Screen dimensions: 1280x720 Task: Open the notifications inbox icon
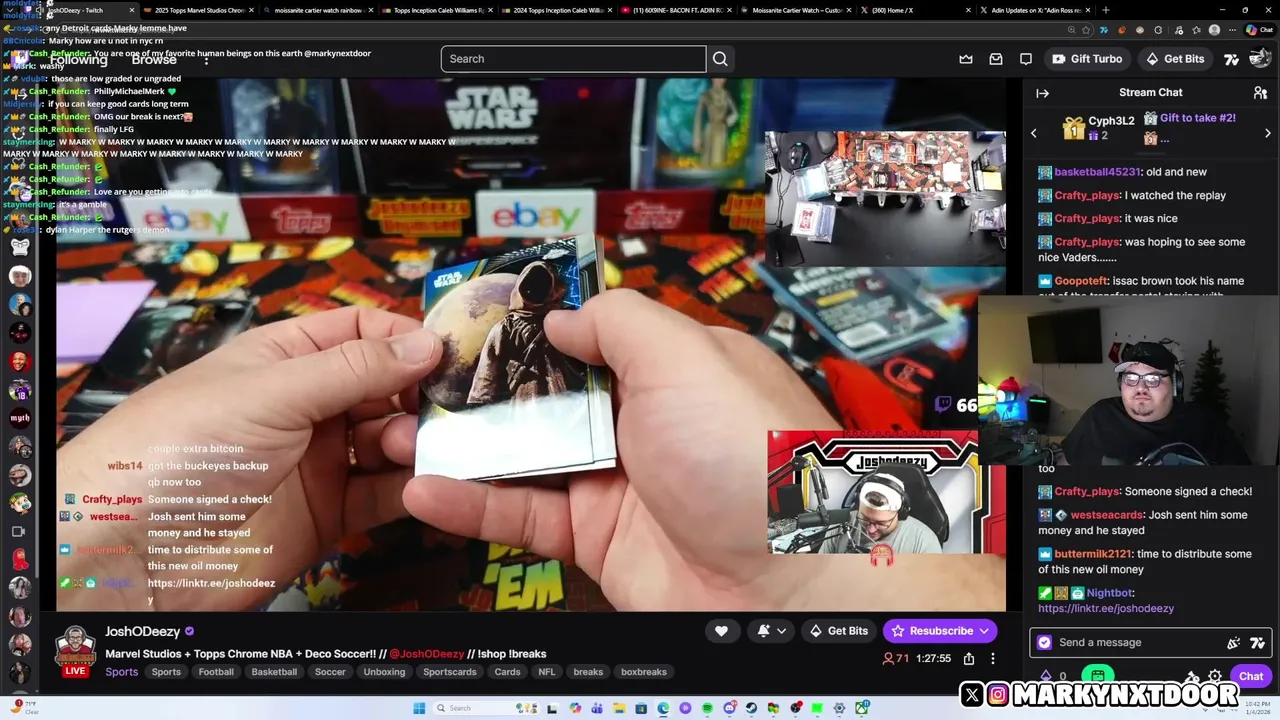coord(996,59)
